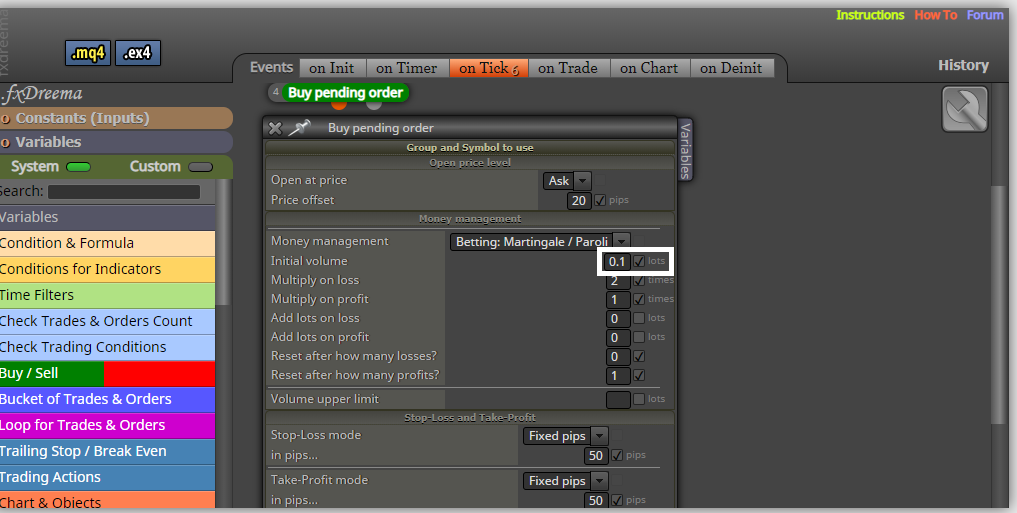Edit Take-Profit in pips value

pyautogui.click(x=595, y=500)
